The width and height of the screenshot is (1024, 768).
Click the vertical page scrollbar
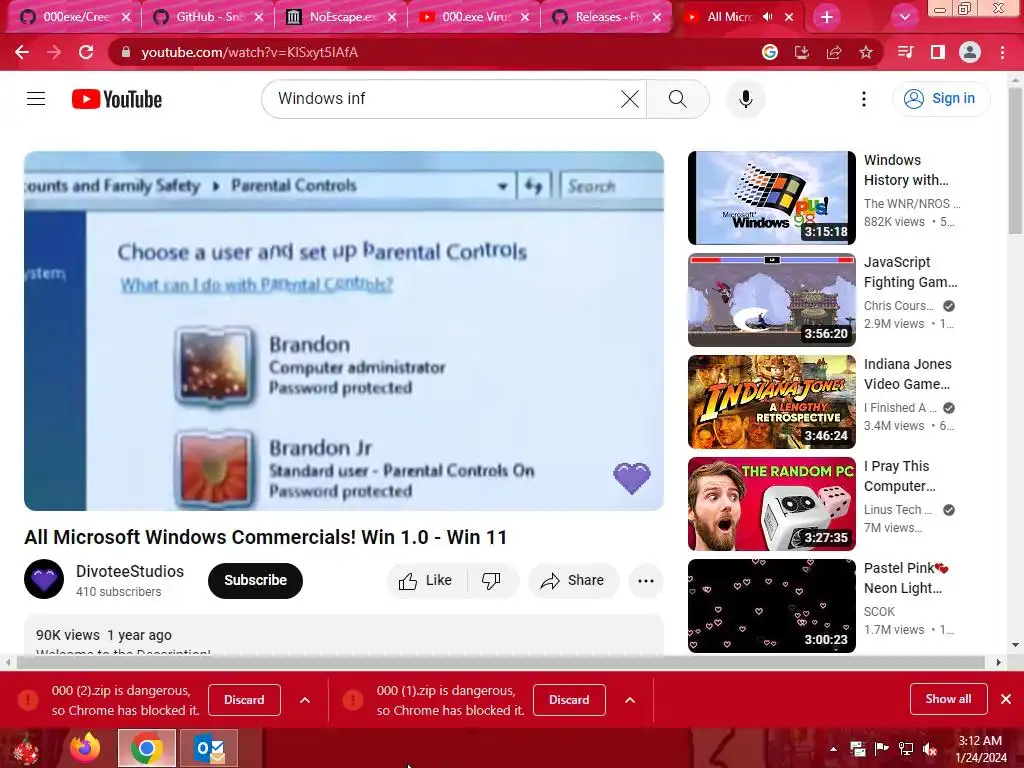[1016, 160]
